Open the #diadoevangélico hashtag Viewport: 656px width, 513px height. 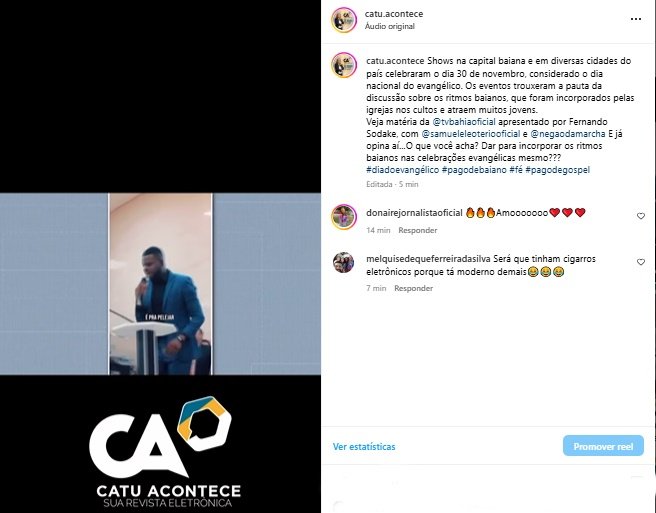(x=402, y=170)
